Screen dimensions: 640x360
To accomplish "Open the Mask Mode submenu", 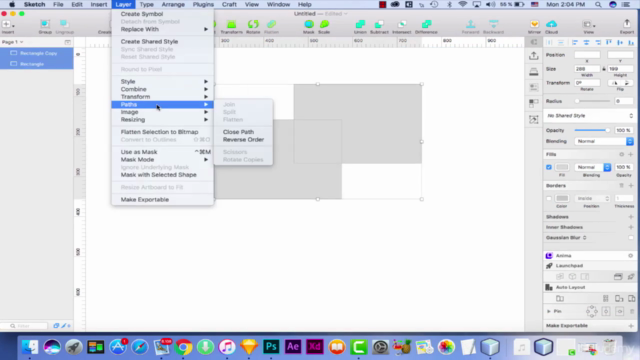I will tap(162, 160).
